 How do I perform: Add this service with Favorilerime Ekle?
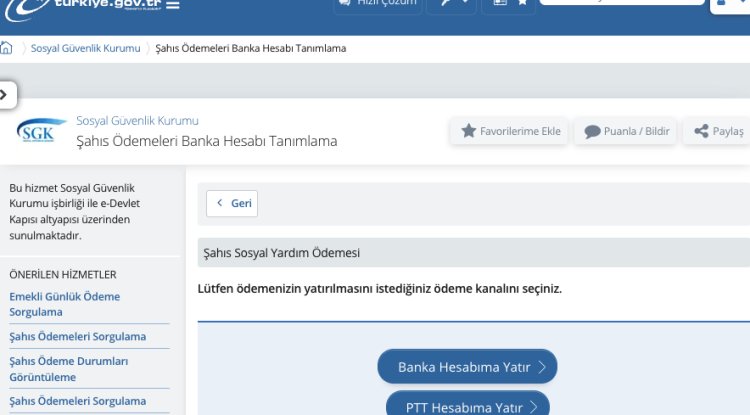pyautogui.click(x=510, y=131)
